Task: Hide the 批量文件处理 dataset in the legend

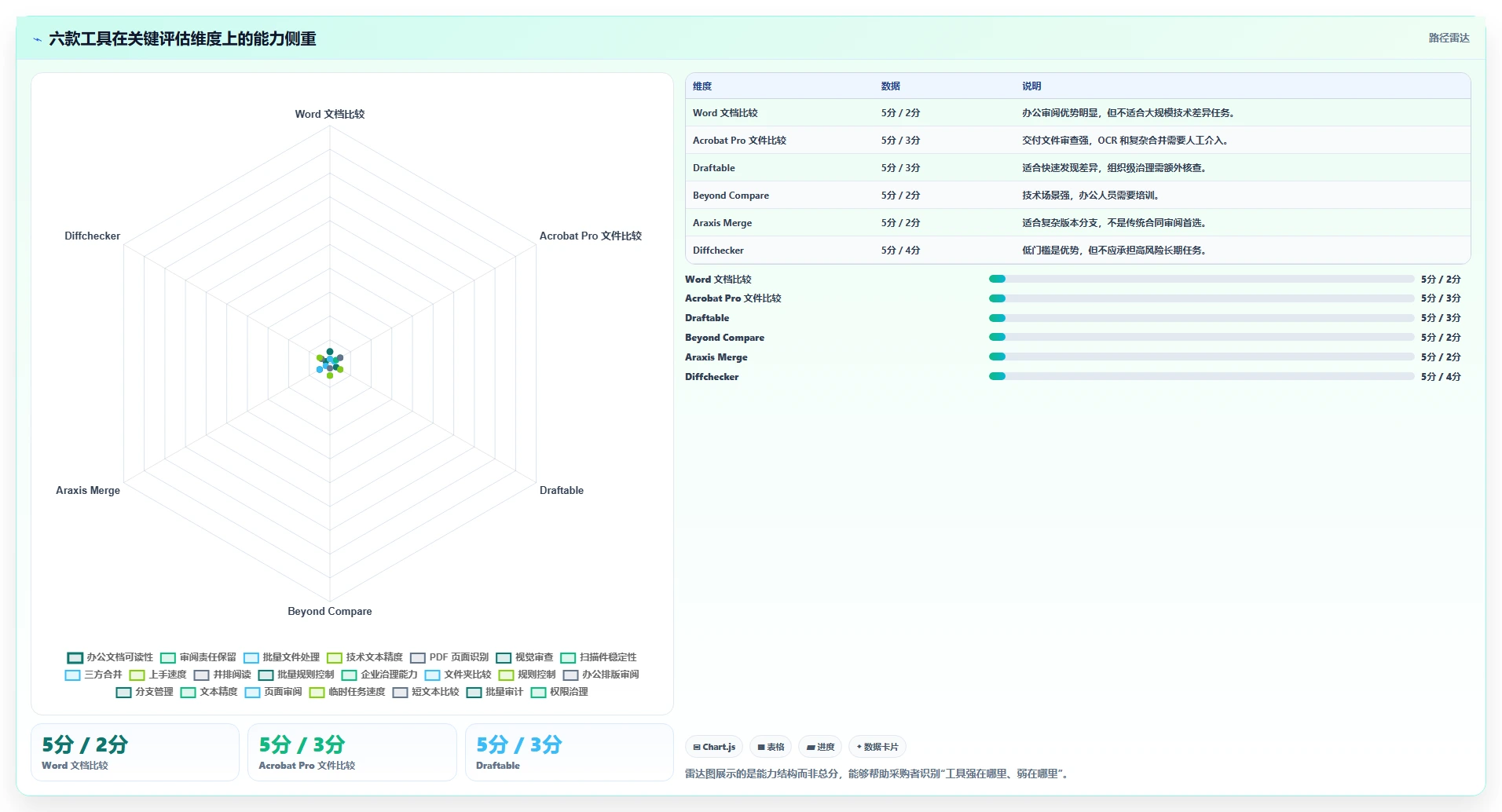Action: click(281, 657)
